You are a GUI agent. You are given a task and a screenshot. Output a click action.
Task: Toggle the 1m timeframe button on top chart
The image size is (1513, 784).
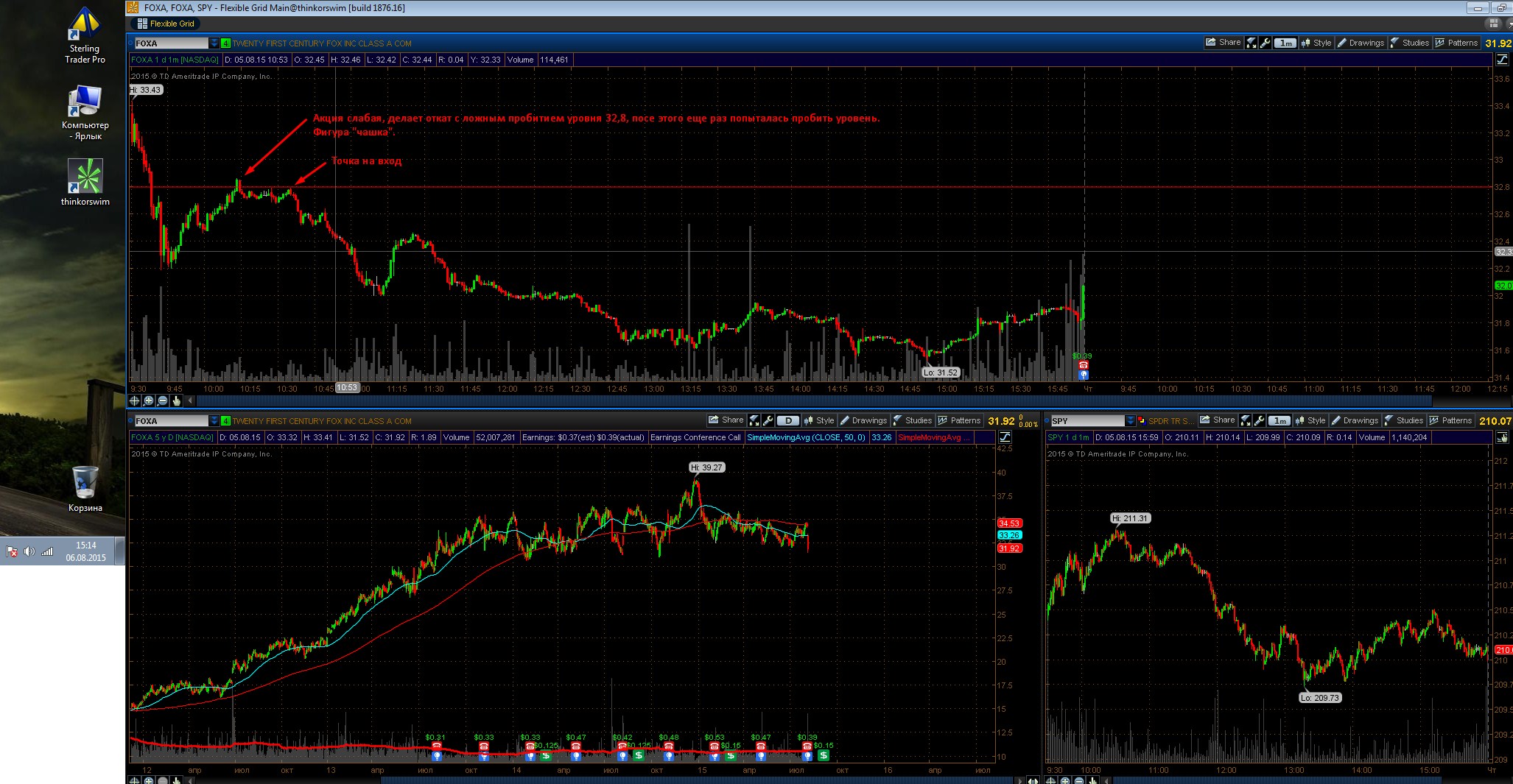(1285, 43)
